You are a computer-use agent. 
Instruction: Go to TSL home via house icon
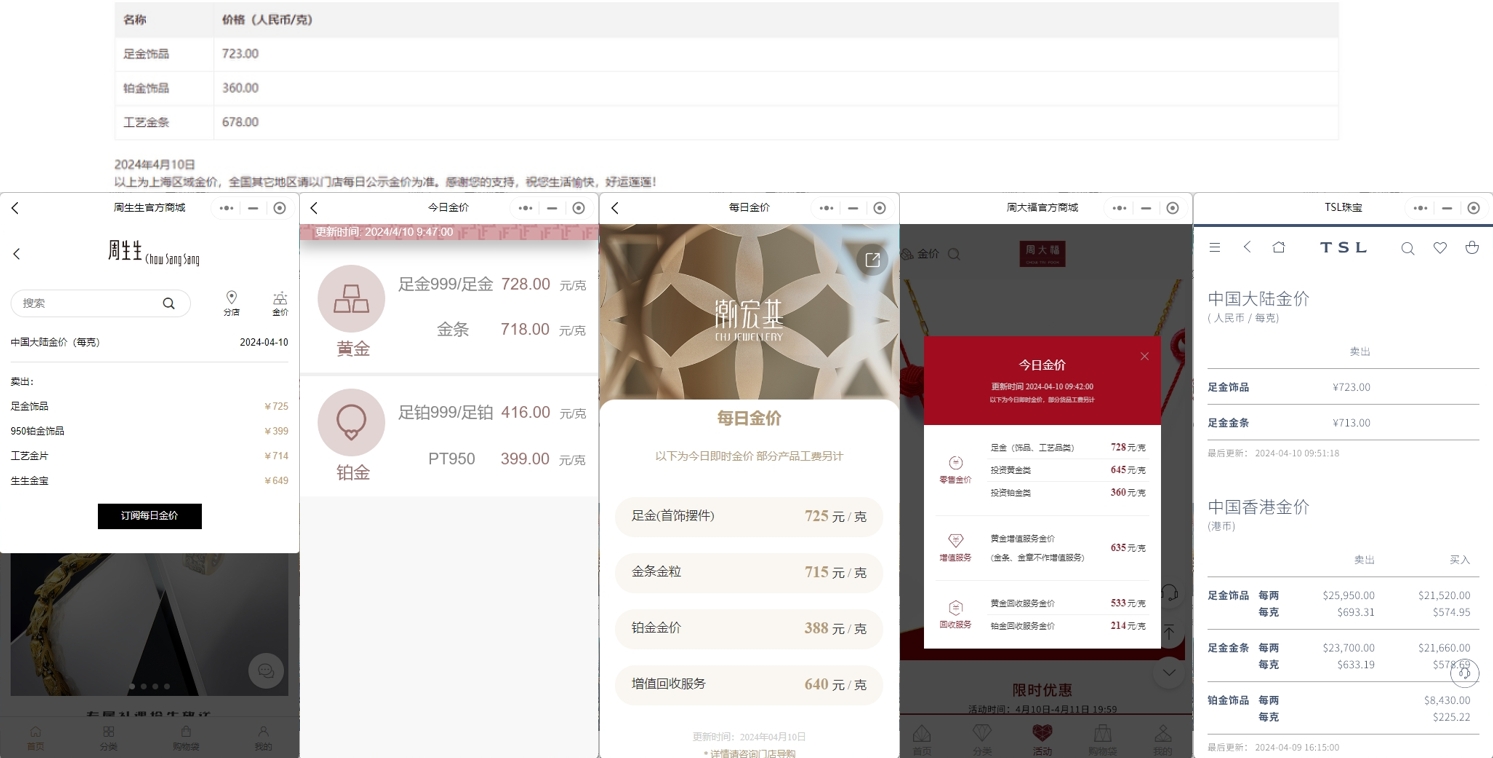pyautogui.click(x=1278, y=248)
